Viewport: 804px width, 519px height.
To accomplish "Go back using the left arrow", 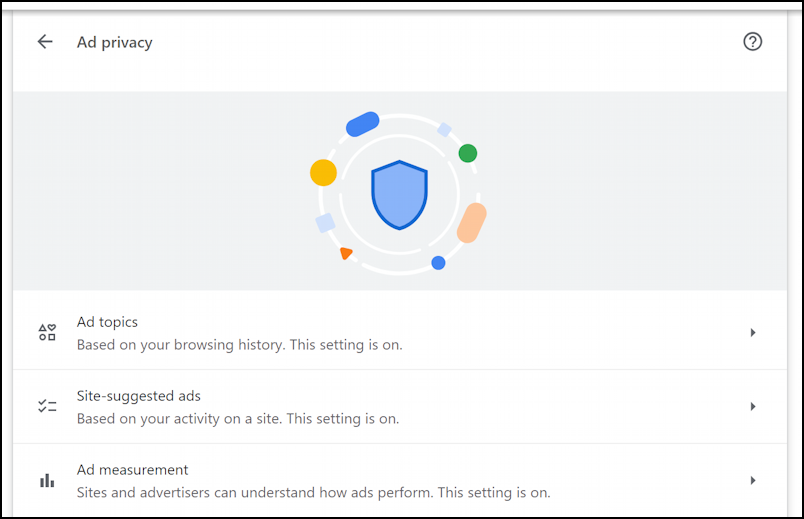I will 45,42.
